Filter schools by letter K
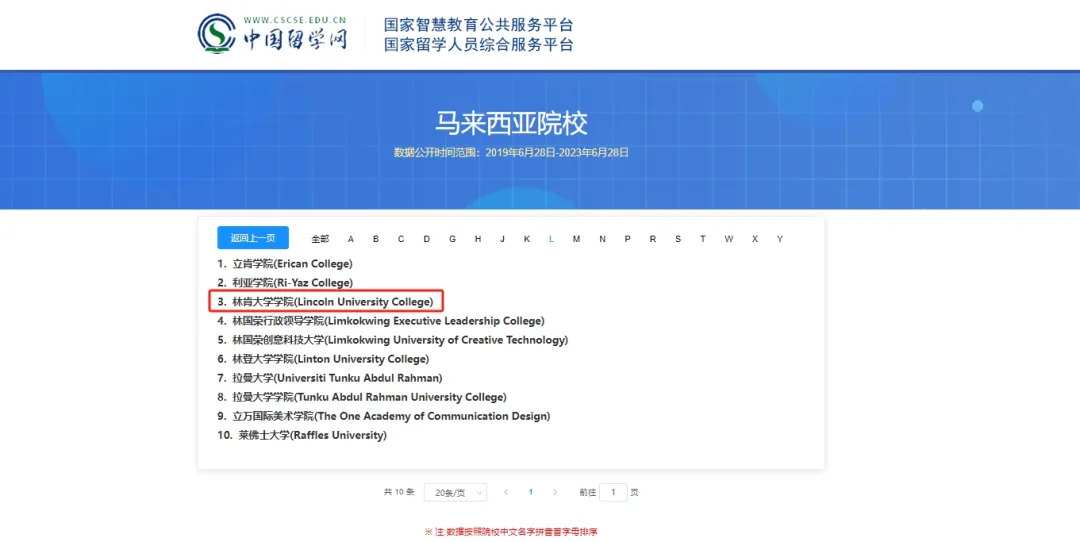This screenshot has width=1080, height=542. tap(527, 239)
